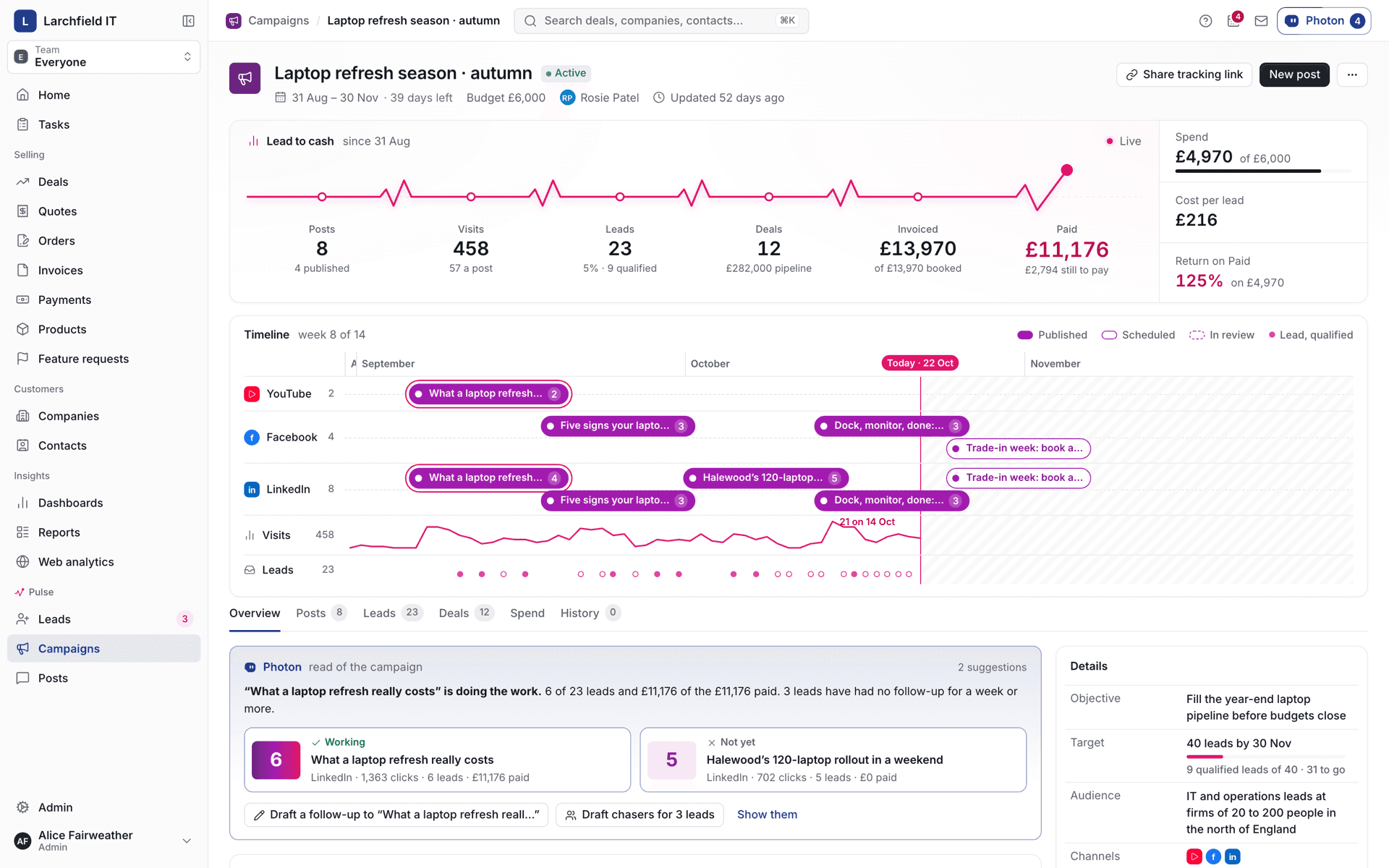Click the Today 22 Oct timeline marker
The width and height of the screenshot is (1389, 868).
(x=920, y=363)
